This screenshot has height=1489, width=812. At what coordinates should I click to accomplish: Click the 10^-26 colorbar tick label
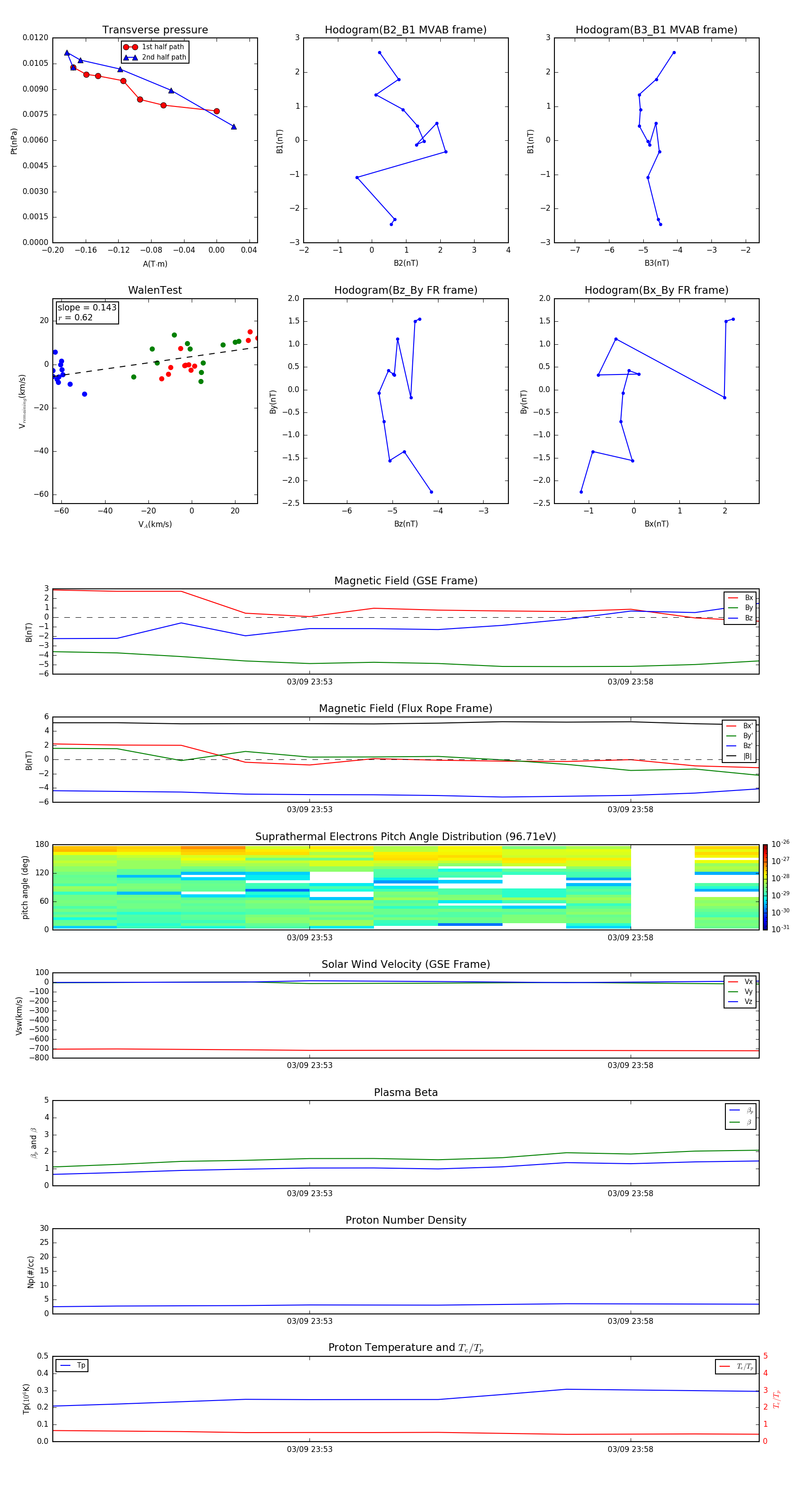pyautogui.click(x=780, y=844)
